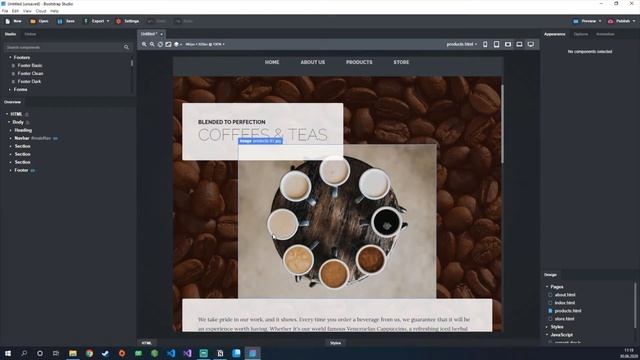Viewport: 640px width, 360px height.
Task: Collapse the HTML node in Overview
Action: [x=7, y=114]
